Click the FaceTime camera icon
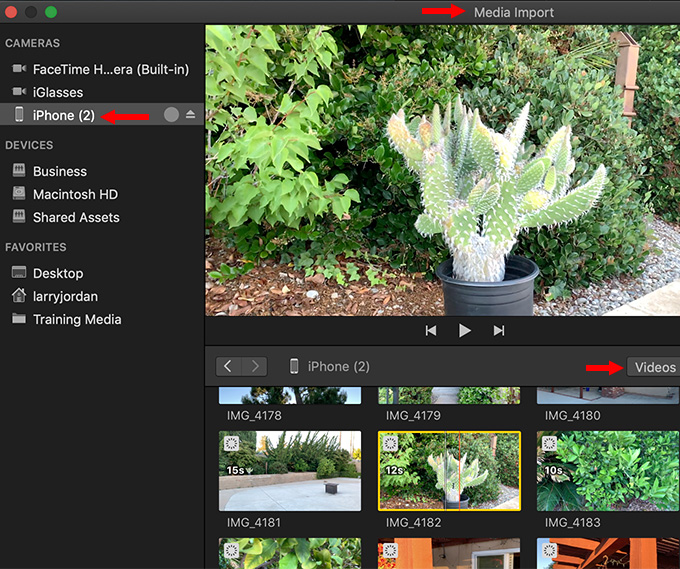The width and height of the screenshot is (680, 569). 19,69
